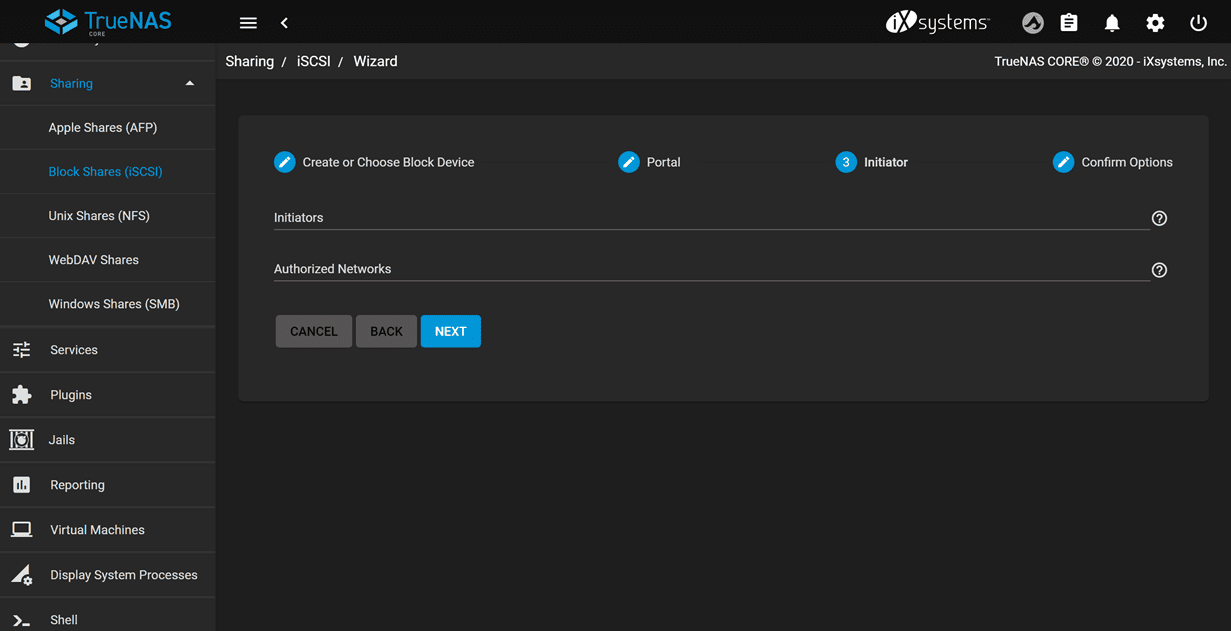Image resolution: width=1231 pixels, height=631 pixels.
Task: Click the TrueNAS CORE logo
Action: tap(108, 21)
